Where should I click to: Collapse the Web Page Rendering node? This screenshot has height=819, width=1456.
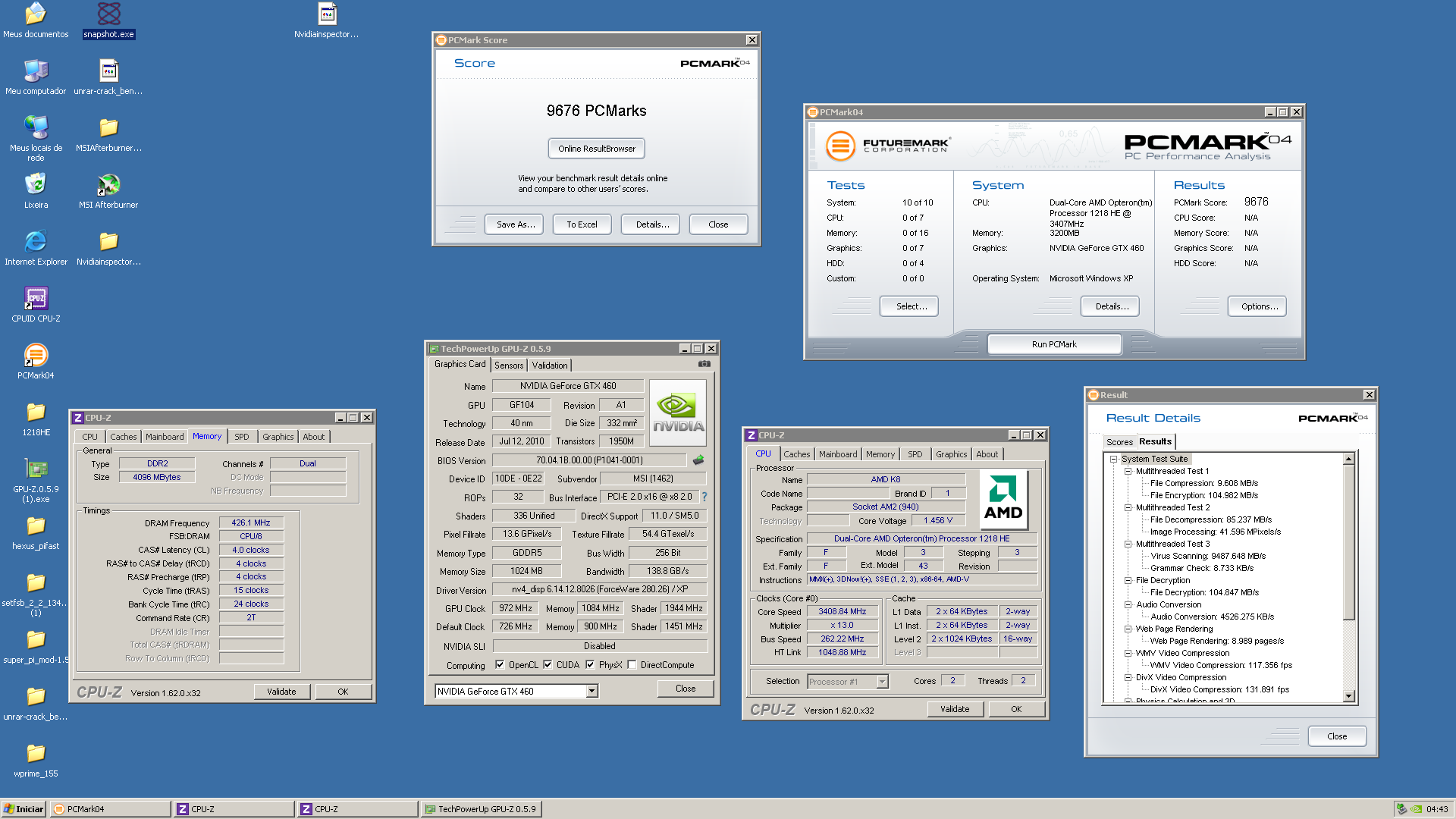pos(1128,629)
